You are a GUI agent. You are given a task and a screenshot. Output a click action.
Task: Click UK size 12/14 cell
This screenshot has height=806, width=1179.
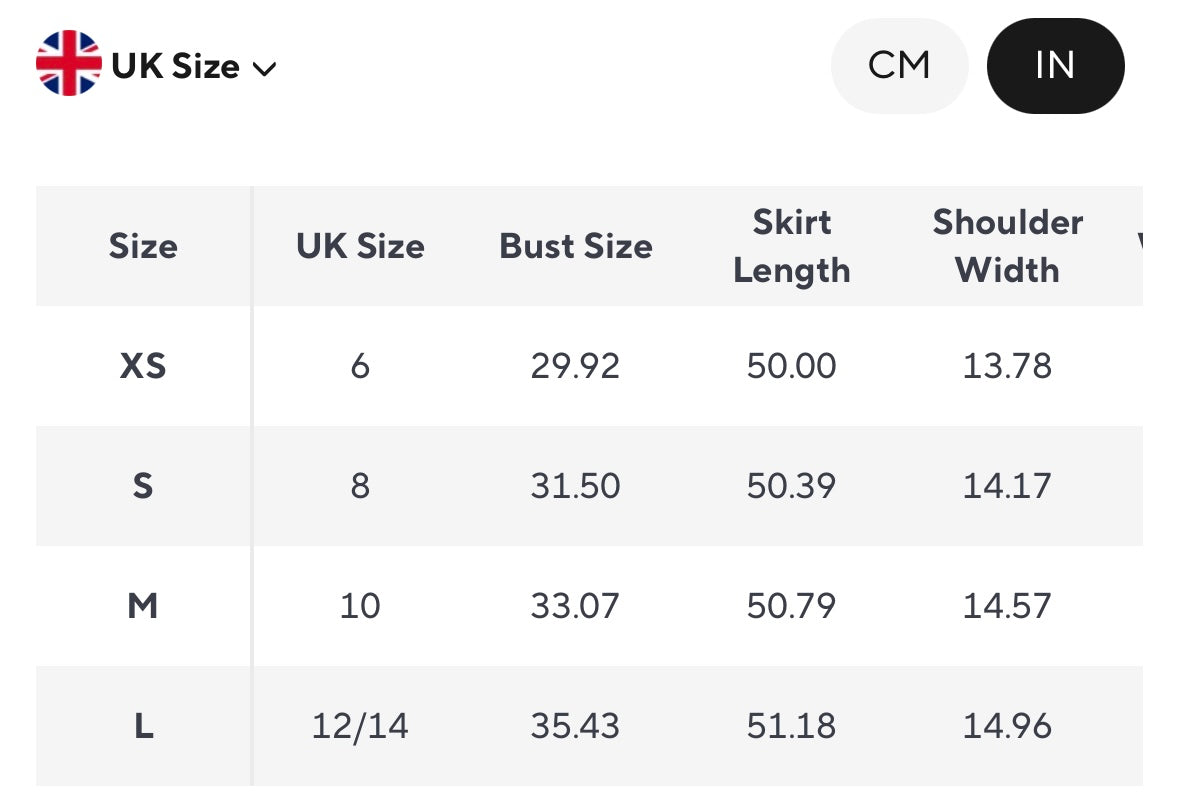(360, 726)
